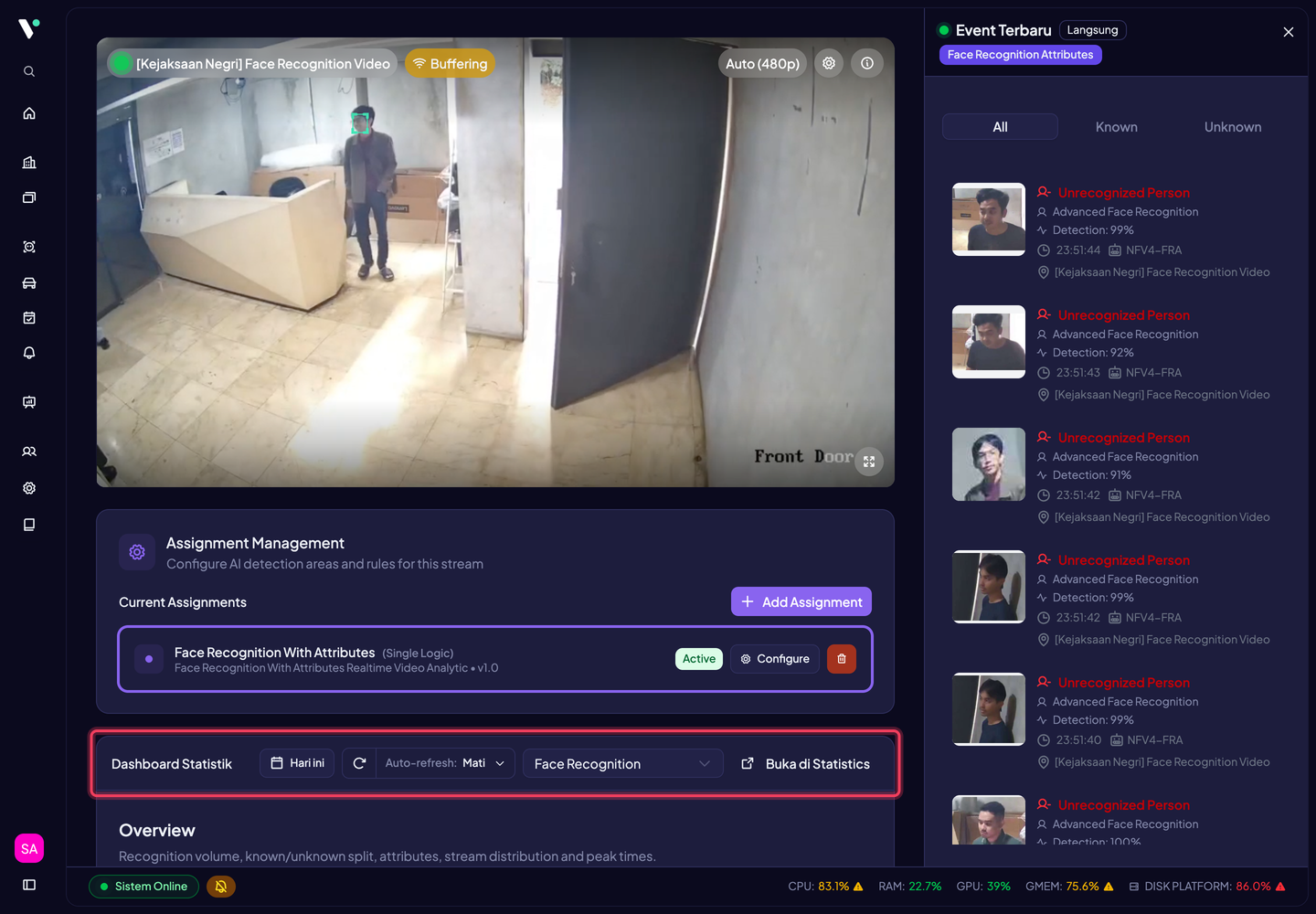The height and width of the screenshot is (914, 1316).
Task: Open Buka di Statistics link
Action: coord(805,763)
